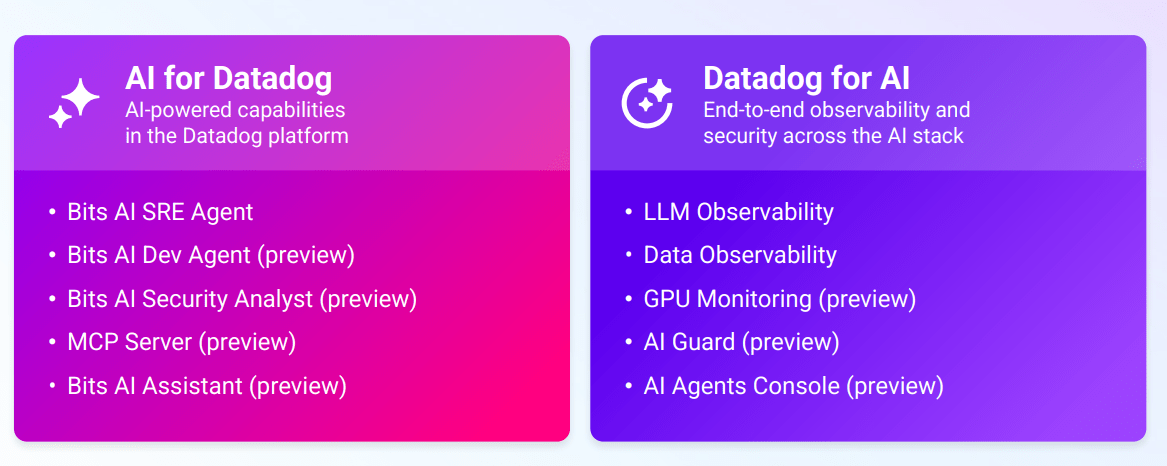Open LLM Observability

739,212
